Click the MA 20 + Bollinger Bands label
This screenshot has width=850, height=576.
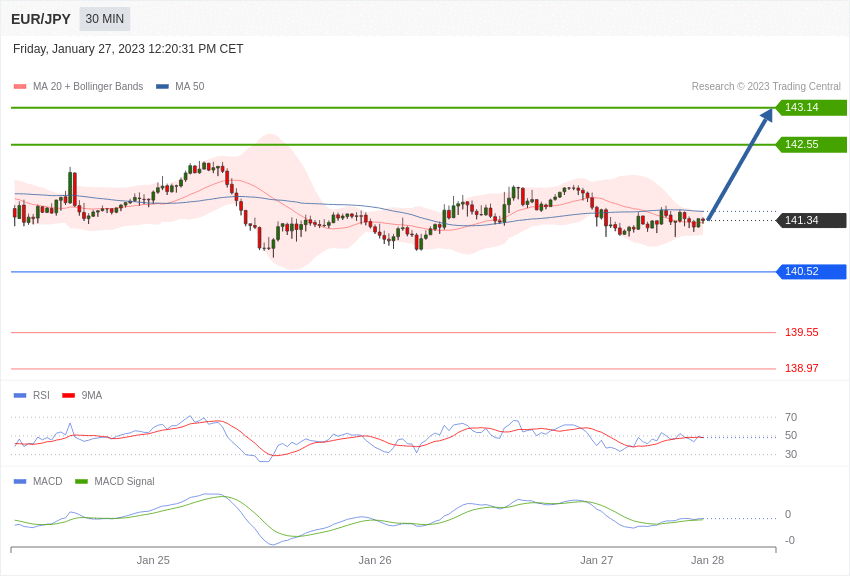pyautogui.click(x=88, y=86)
